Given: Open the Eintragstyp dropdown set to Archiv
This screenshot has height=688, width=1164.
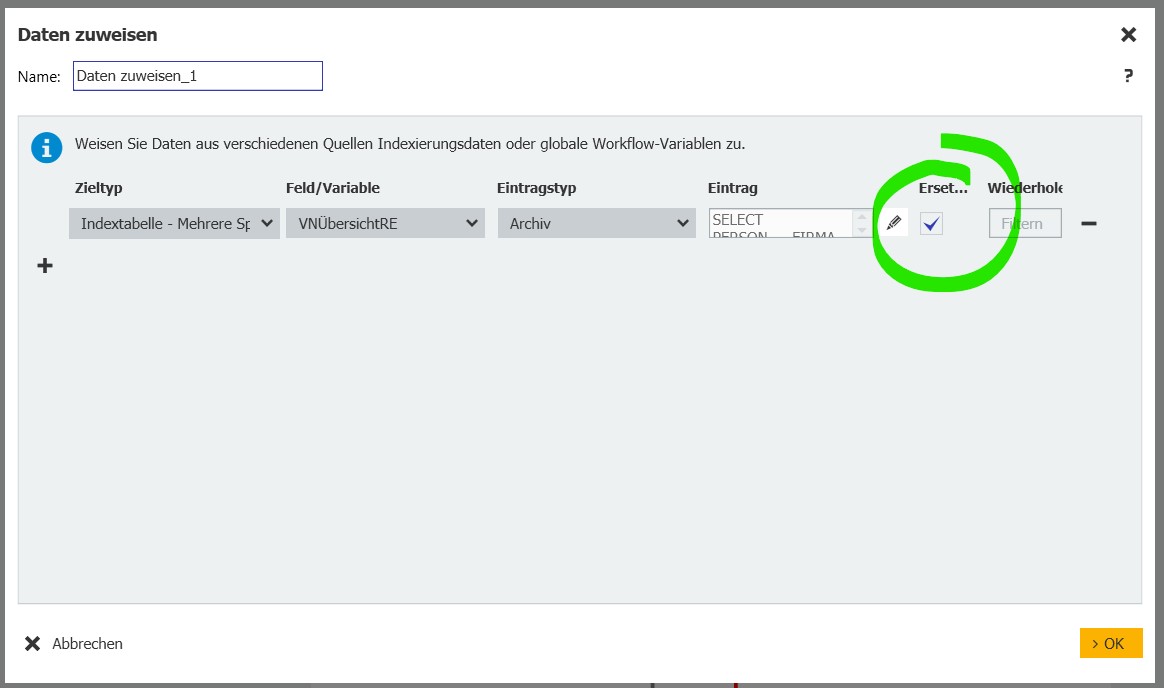Looking at the screenshot, I should click(x=596, y=224).
